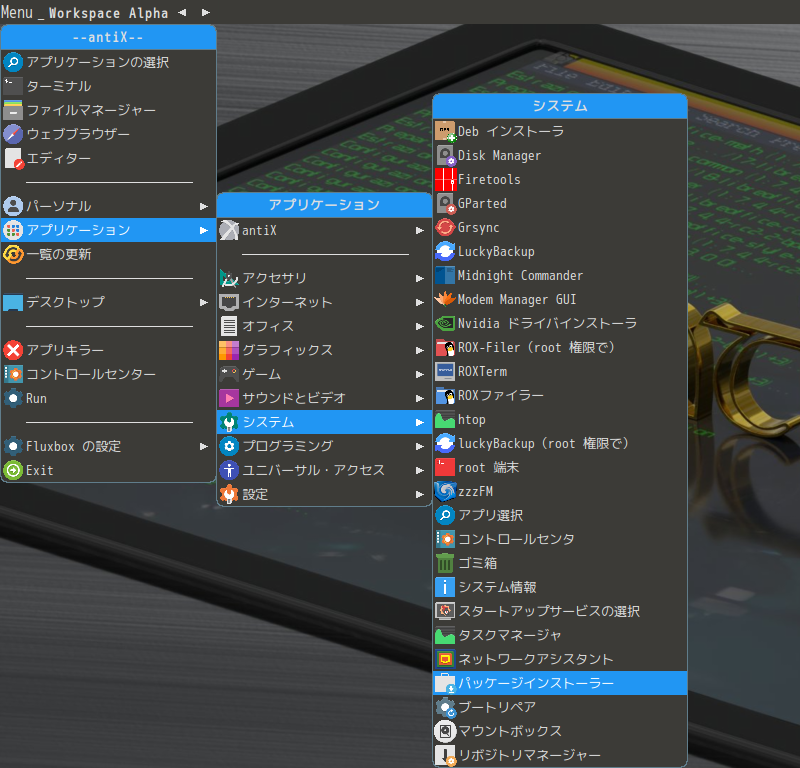This screenshot has width=800, height=768.
Task: Expand the ゲーム submenu arrow
Action: [419, 374]
